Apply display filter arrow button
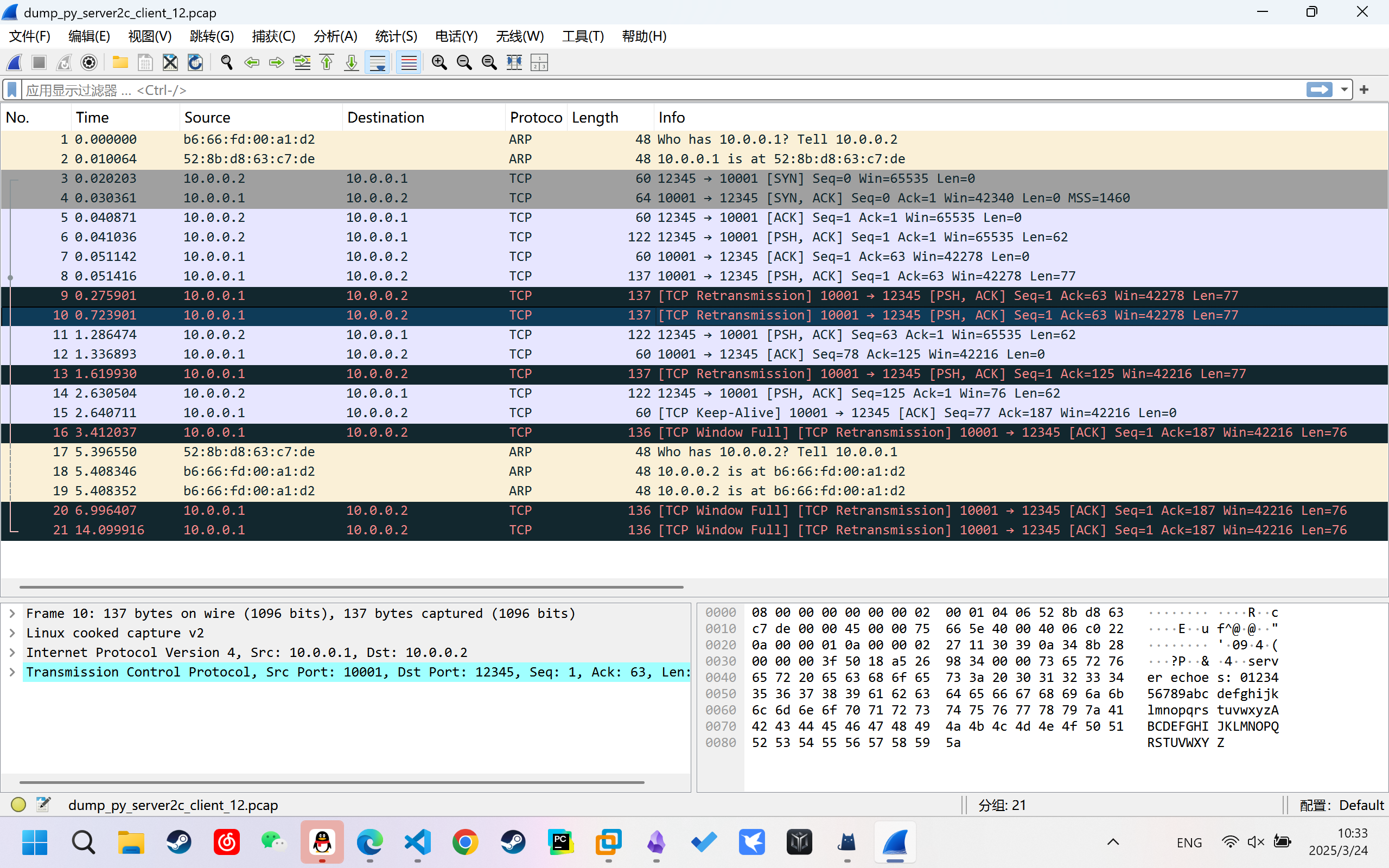Image resolution: width=1389 pixels, height=868 pixels. 1319,90
